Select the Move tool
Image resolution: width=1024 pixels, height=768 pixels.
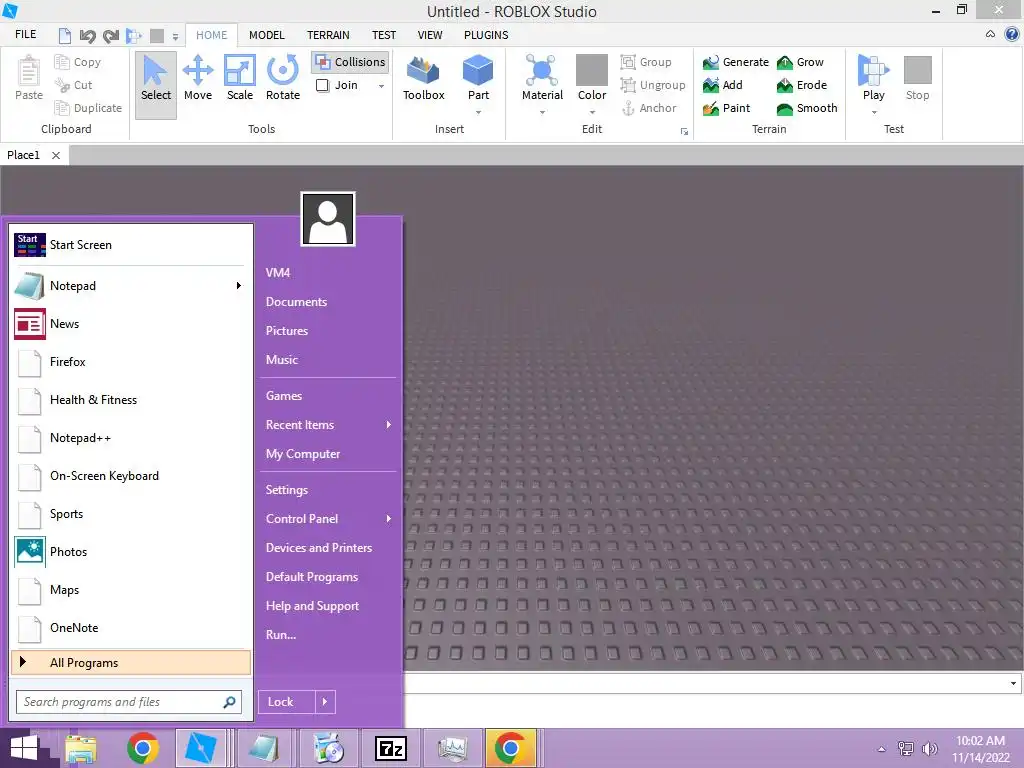tap(198, 79)
